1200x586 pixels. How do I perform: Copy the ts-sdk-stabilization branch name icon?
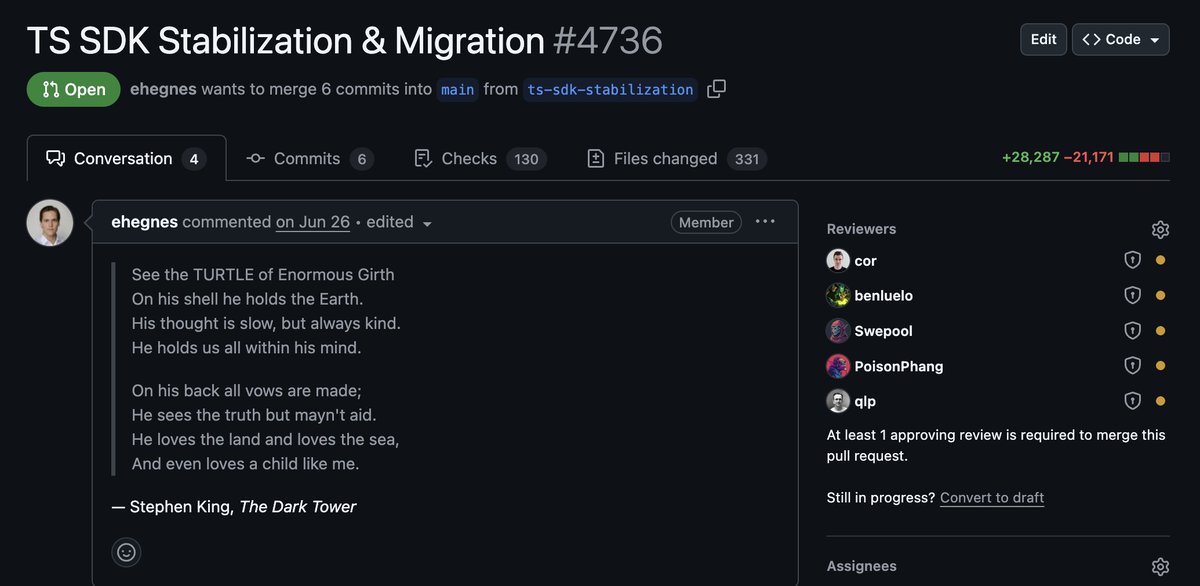point(716,89)
